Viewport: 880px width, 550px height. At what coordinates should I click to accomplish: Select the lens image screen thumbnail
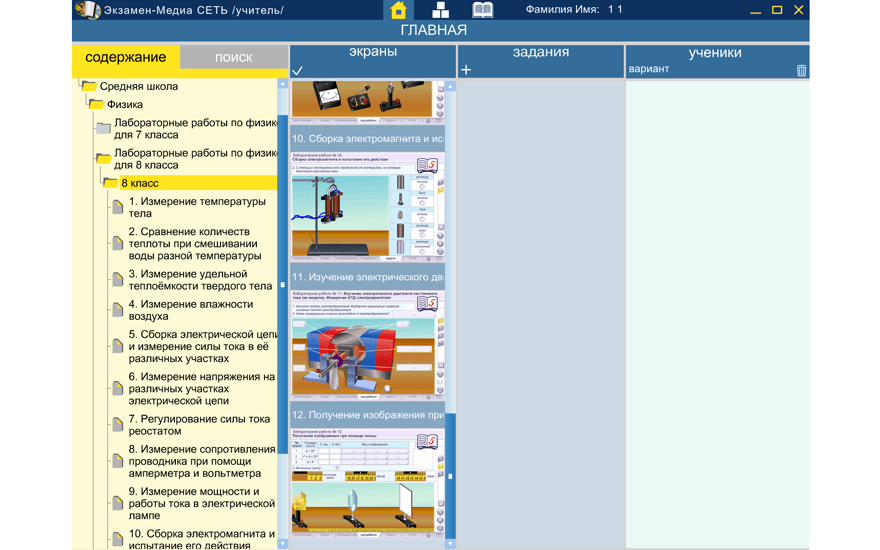point(368,483)
